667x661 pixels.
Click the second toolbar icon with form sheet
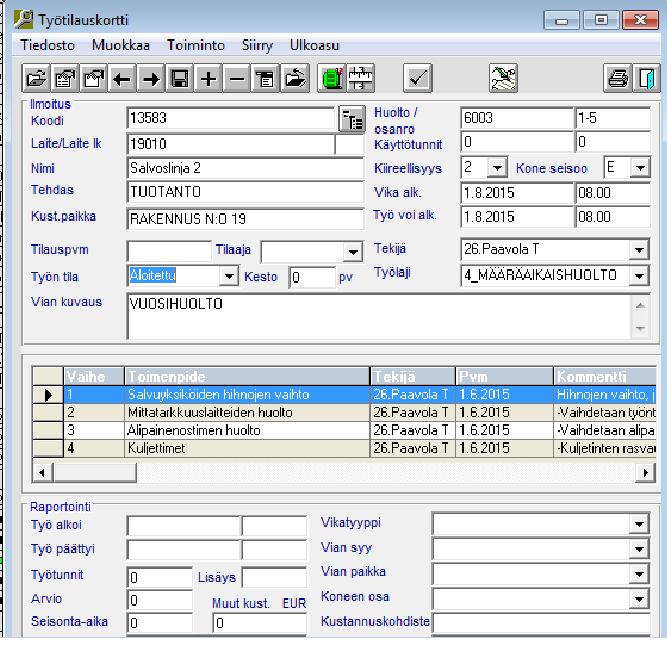(x=65, y=78)
